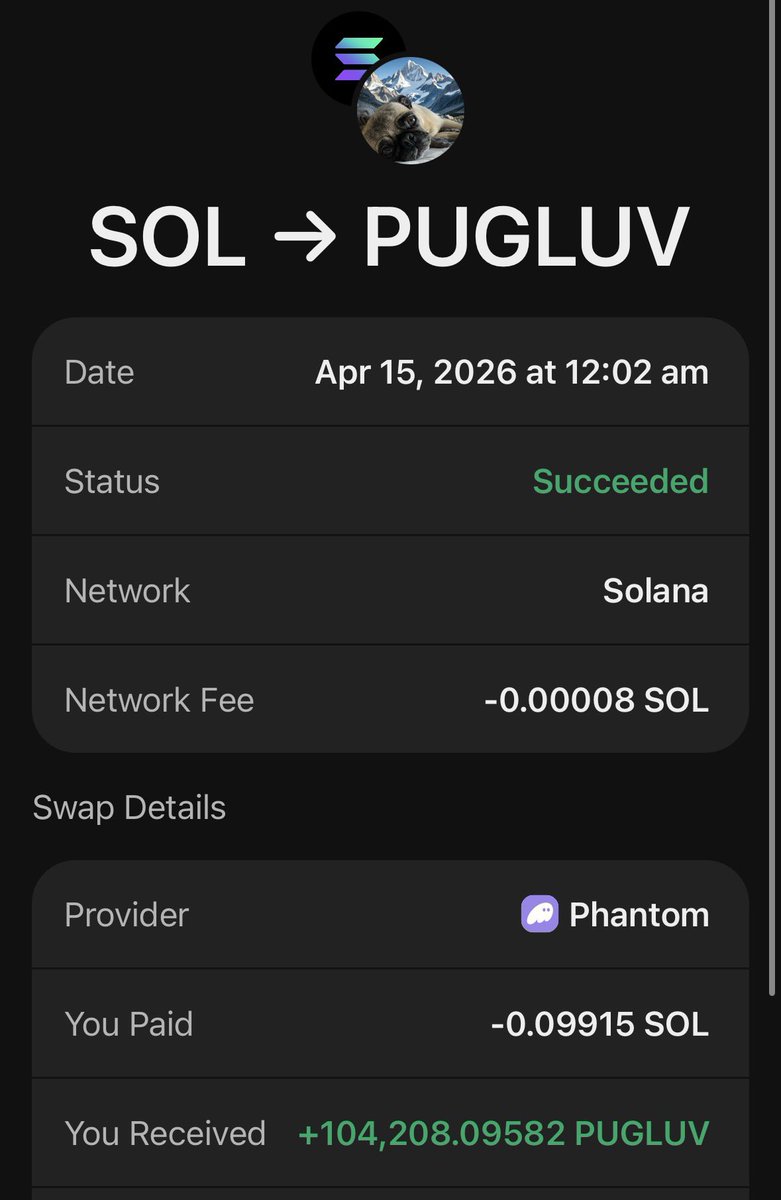Viewport: 781px width, 1200px height.
Task: Click the Phantom ghost logo icon
Action: 540,914
